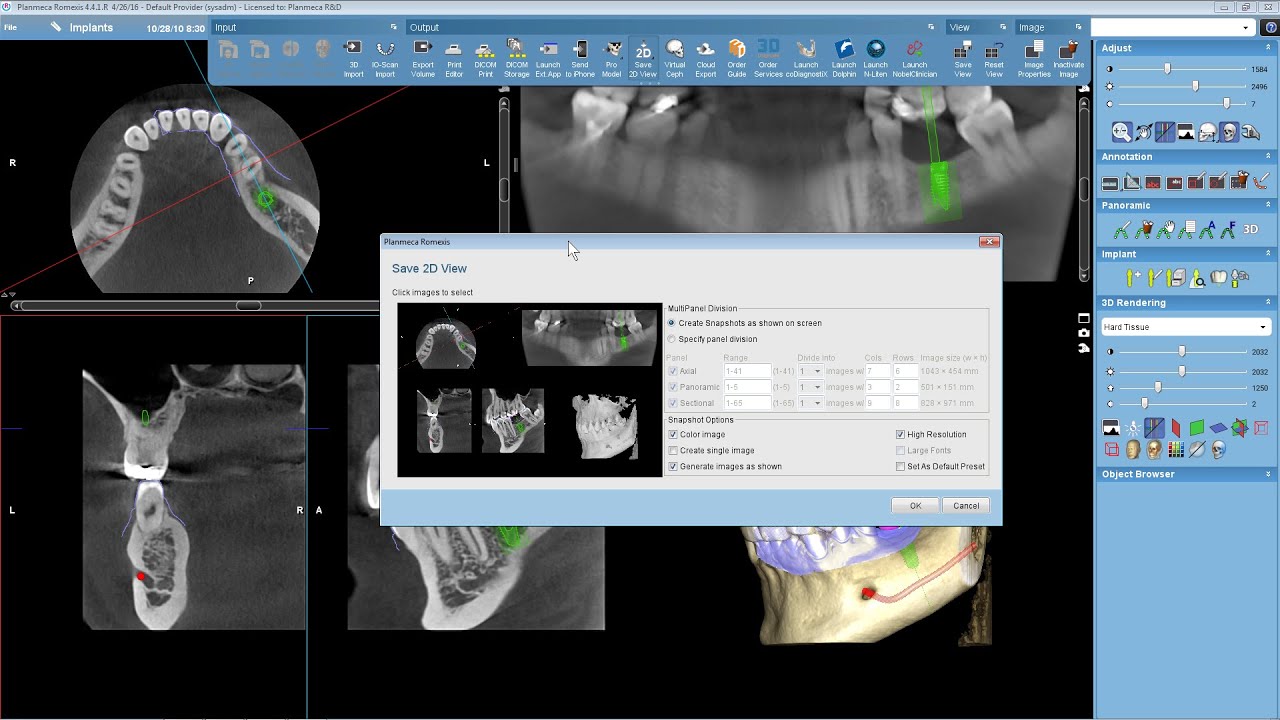The height and width of the screenshot is (720, 1280).
Task: Open the Hard Tissue rendering dropdown
Action: coord(1184,327)
